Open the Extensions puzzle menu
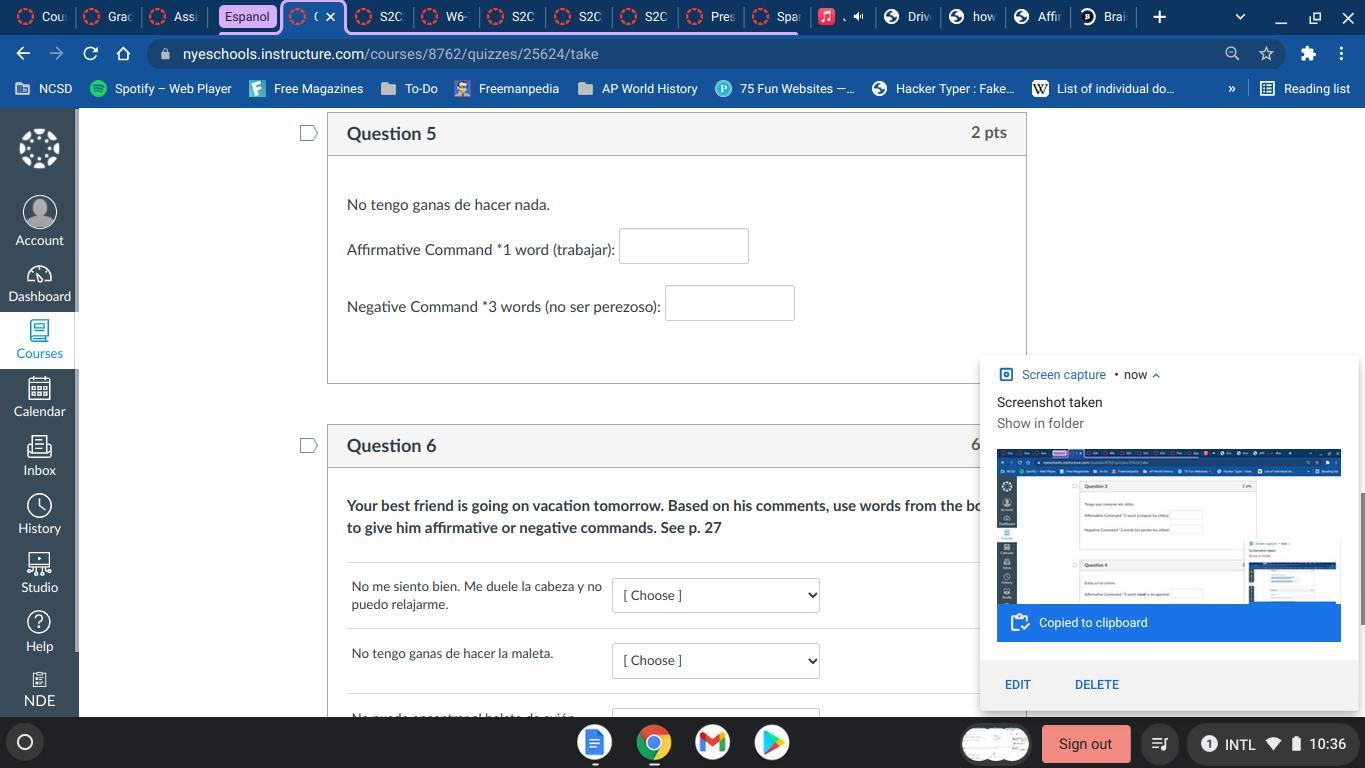Image resolution: width=1365 pixels, height=768 pixels. 1308,54
